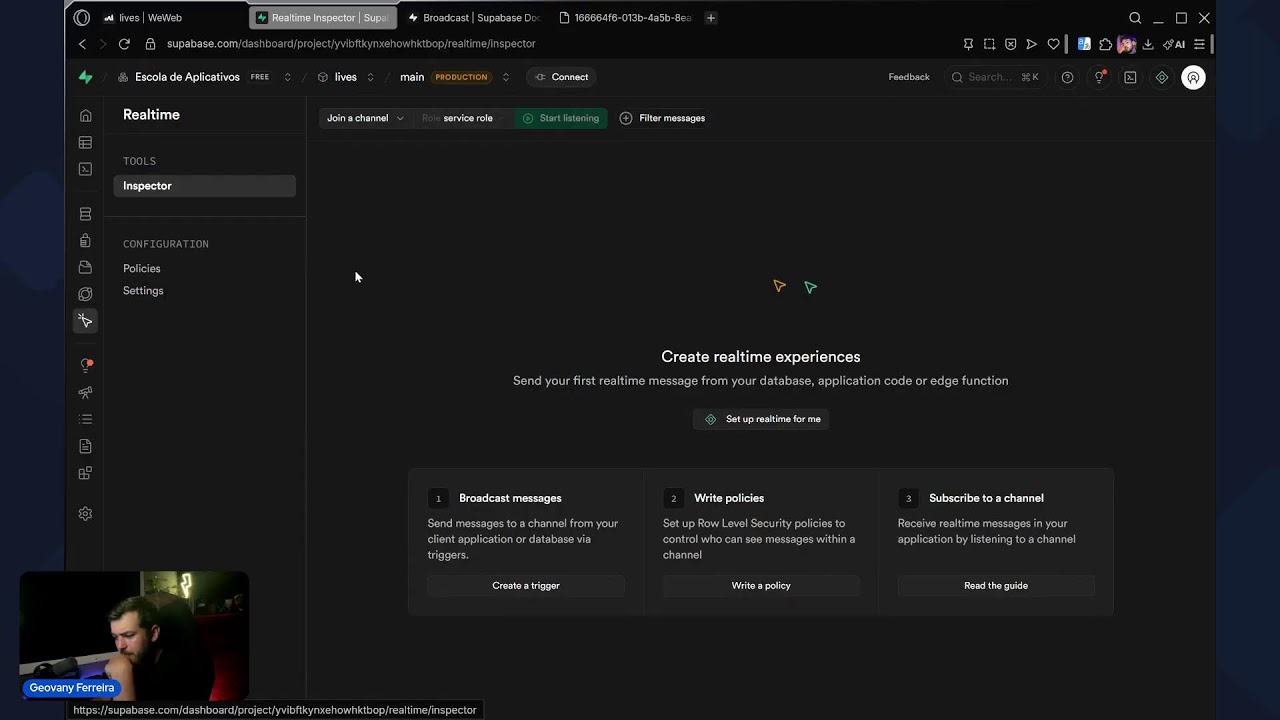Click the lives project name in breadcrumb
The width and height of the screenshot is (1280, 720).
coord(345,77)
